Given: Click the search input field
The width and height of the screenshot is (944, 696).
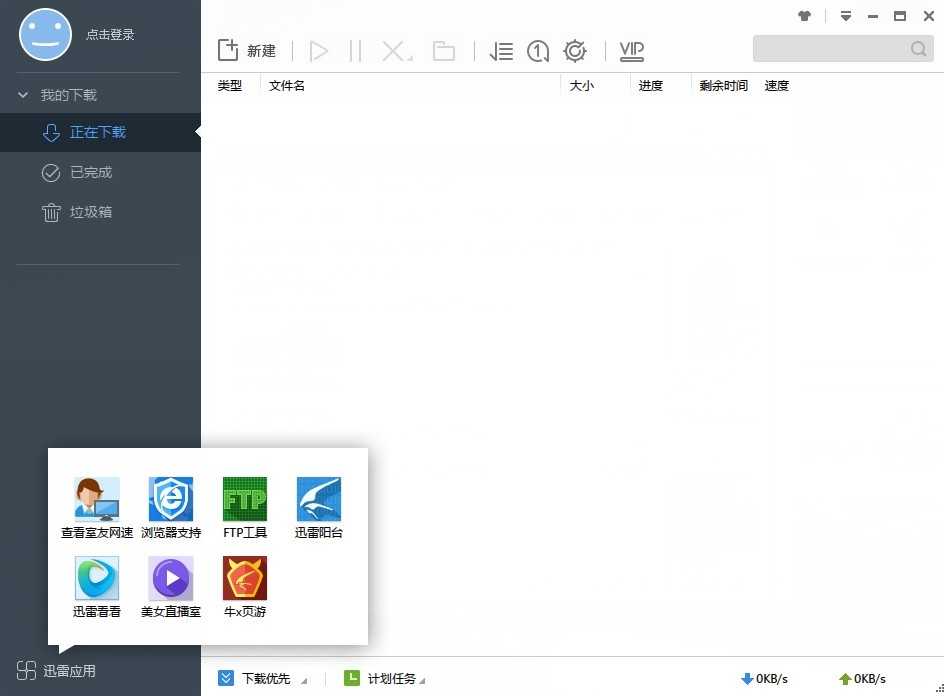Looking at the screenshot, I should pyautogui.click(x=830, y=49).
